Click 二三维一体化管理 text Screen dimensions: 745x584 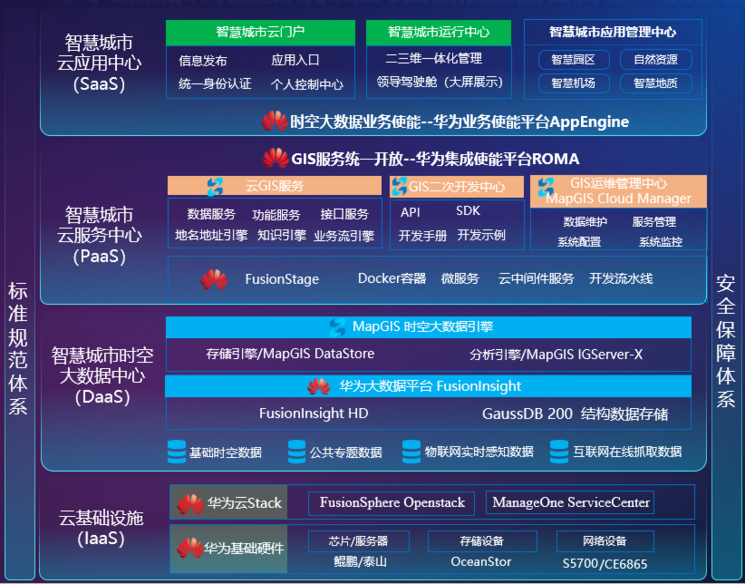click(x=434, y=58)
